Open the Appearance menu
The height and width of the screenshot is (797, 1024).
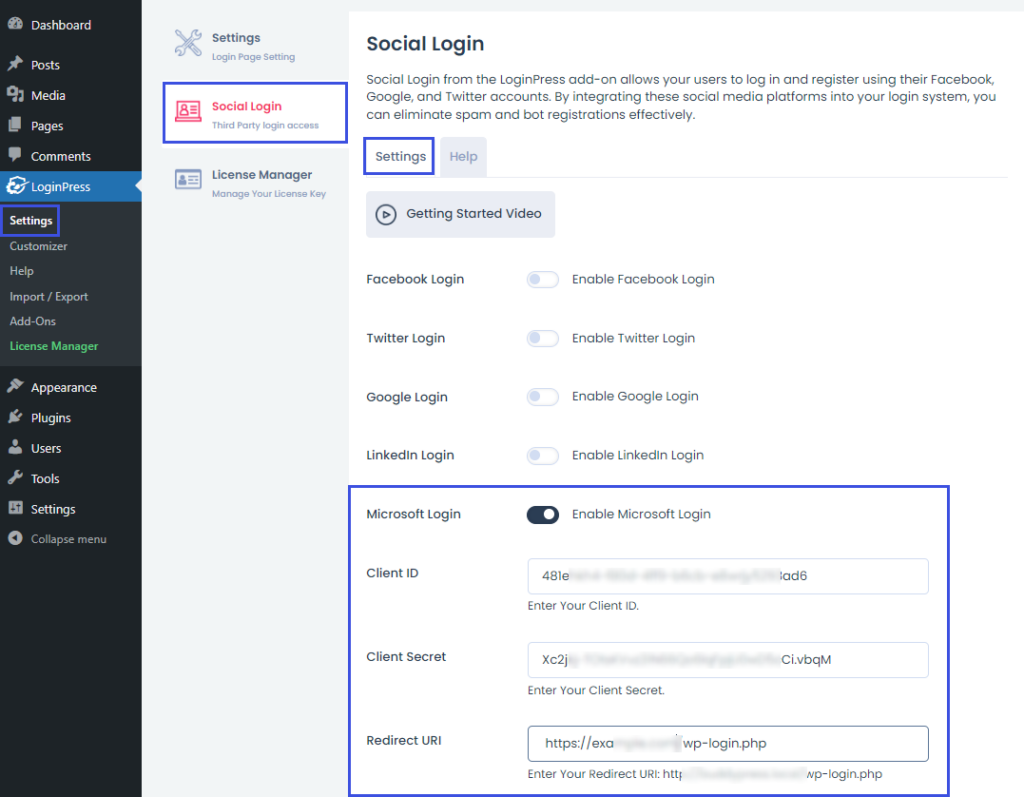tap(71, 387)
